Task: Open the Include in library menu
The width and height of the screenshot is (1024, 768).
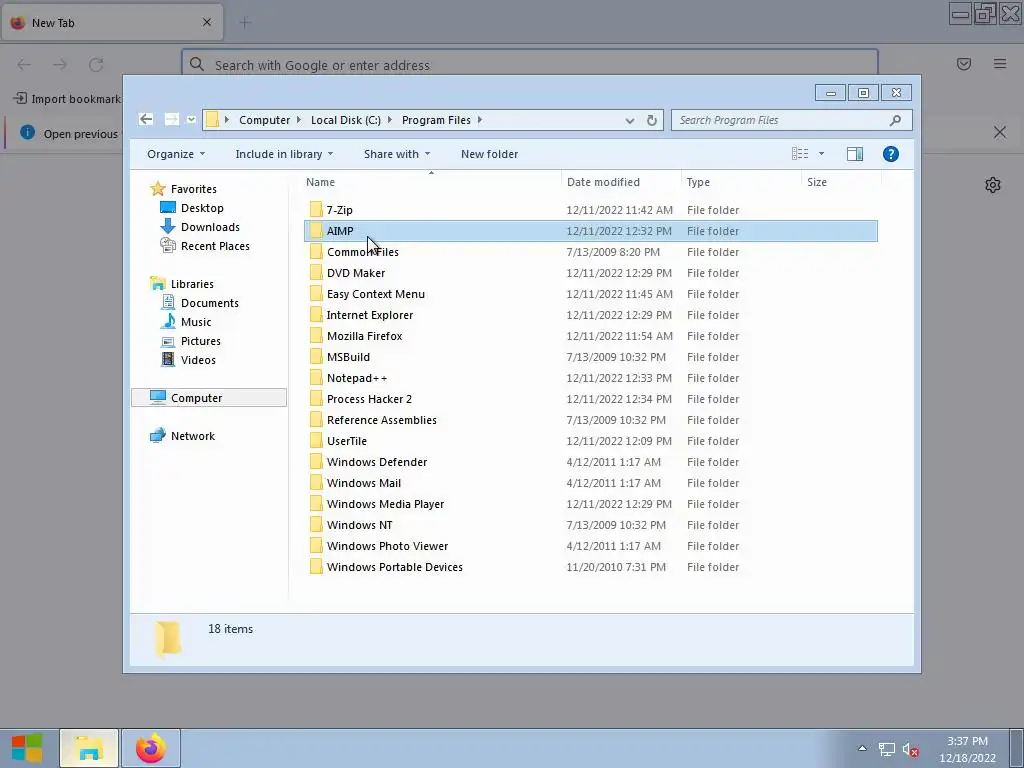Action: [x=284, y=154]
